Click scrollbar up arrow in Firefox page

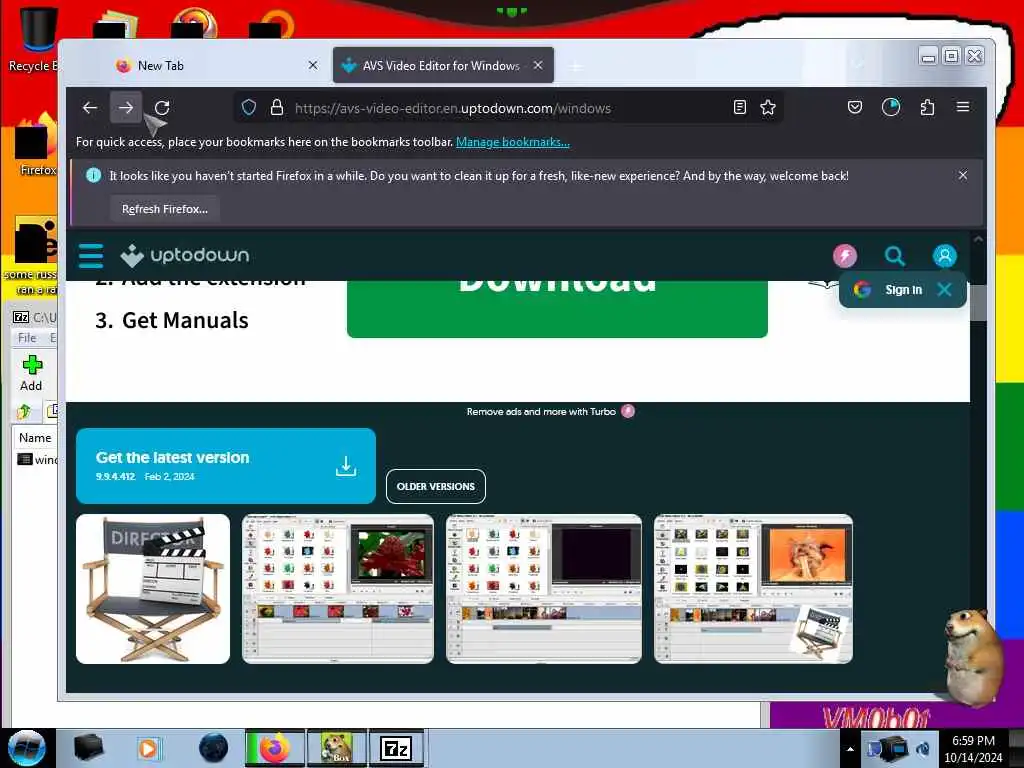click(x=978, y=239)
